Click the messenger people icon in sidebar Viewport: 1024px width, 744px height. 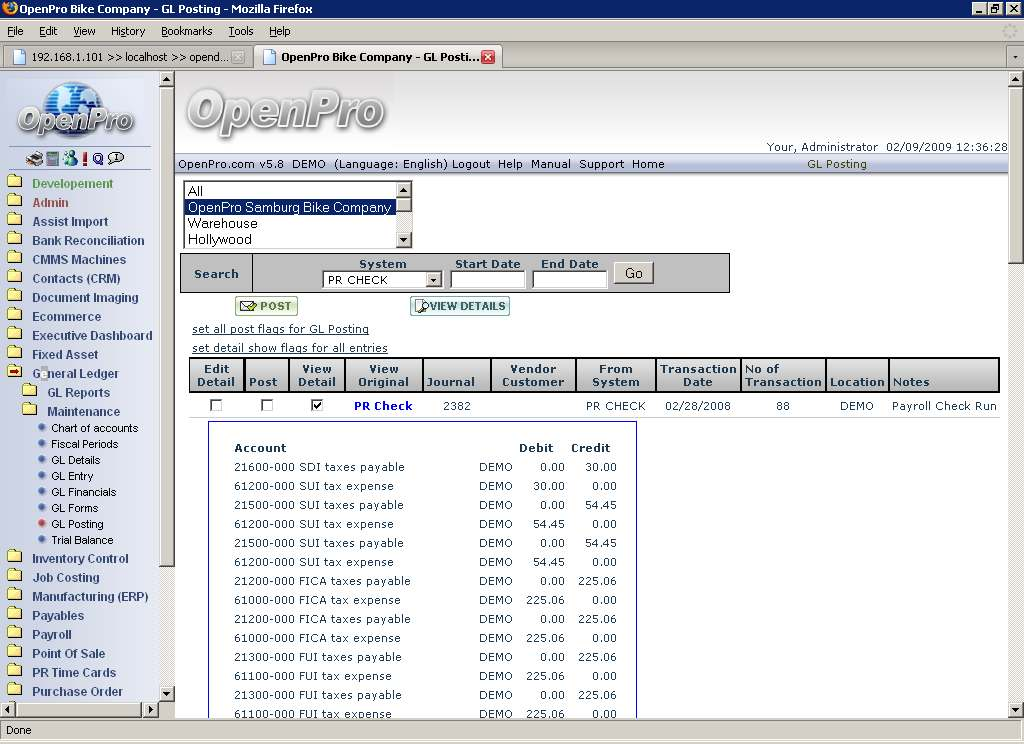coord(69,158)
